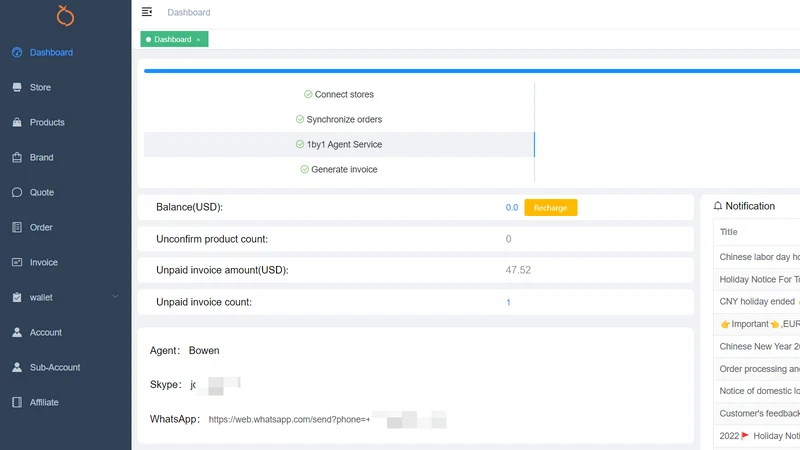Click checkmark icon beside Generate invoice
This screenshot has height=450, width=800.
pyautogui.click(x=305, y=169)
